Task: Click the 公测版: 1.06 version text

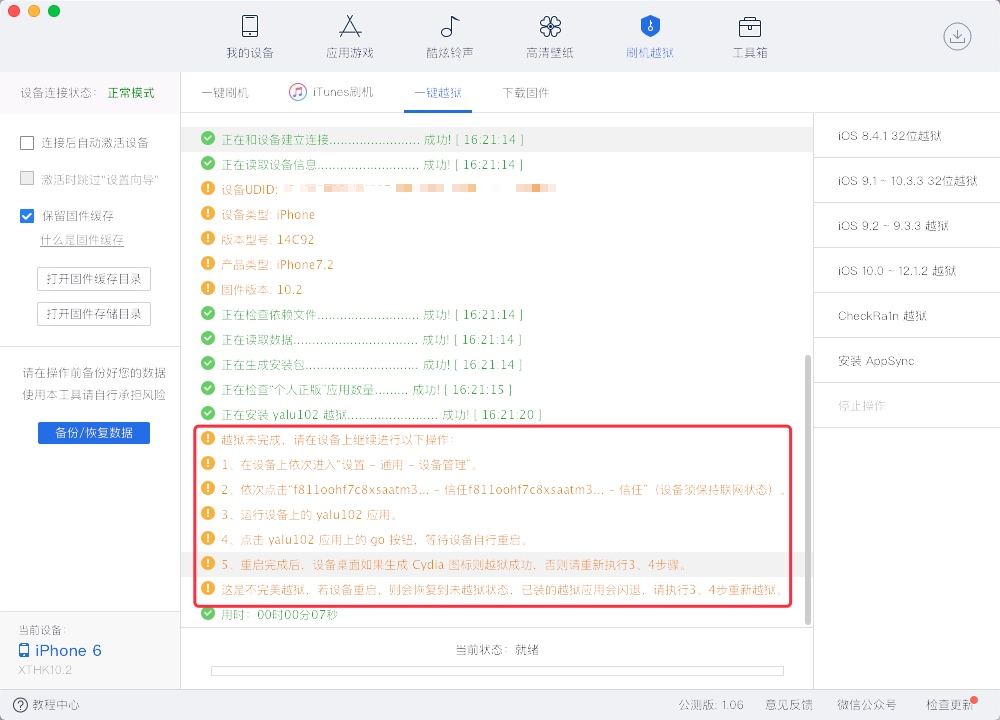Action: coord(710,705)
